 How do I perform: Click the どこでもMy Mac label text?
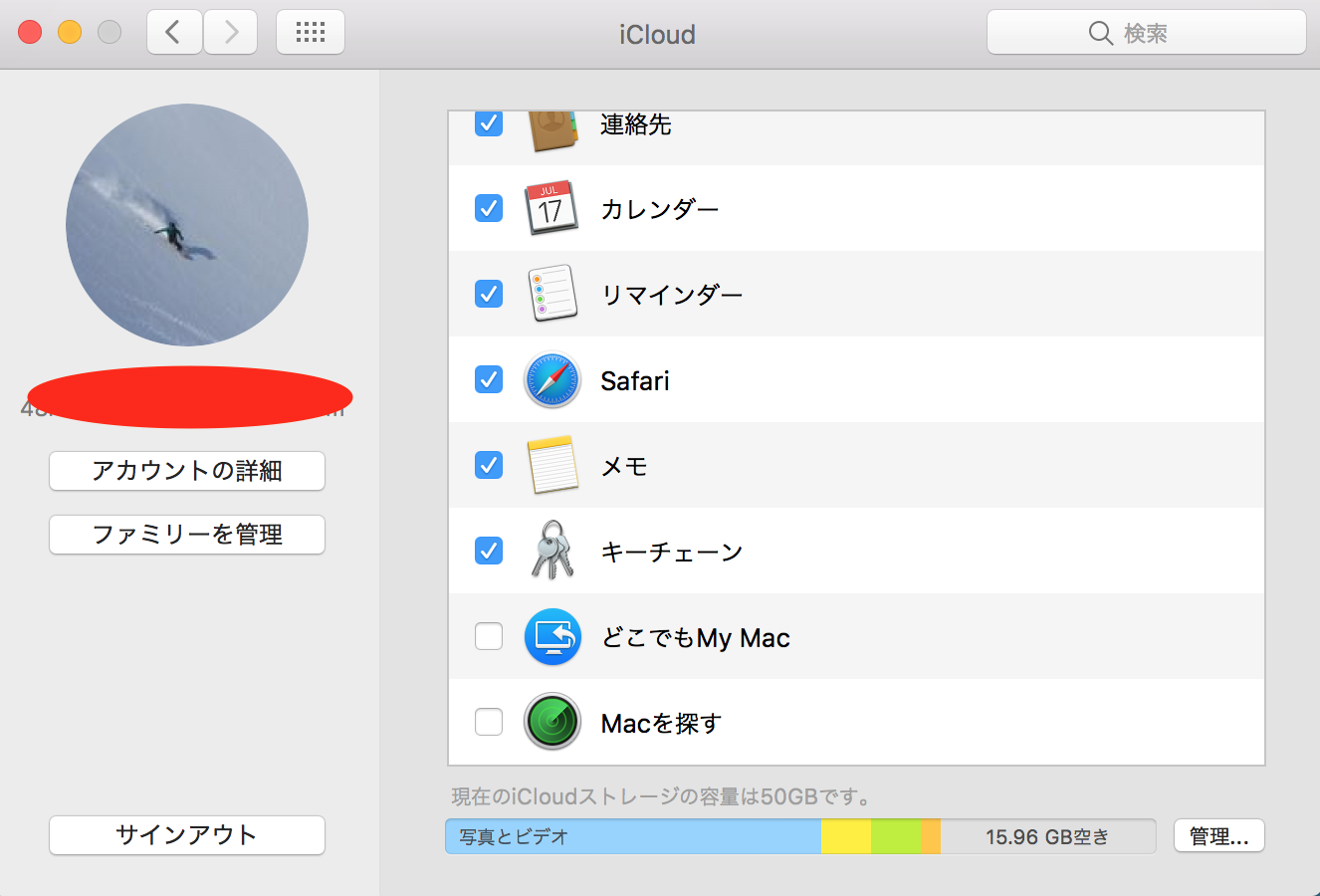[x=696, y=637]
